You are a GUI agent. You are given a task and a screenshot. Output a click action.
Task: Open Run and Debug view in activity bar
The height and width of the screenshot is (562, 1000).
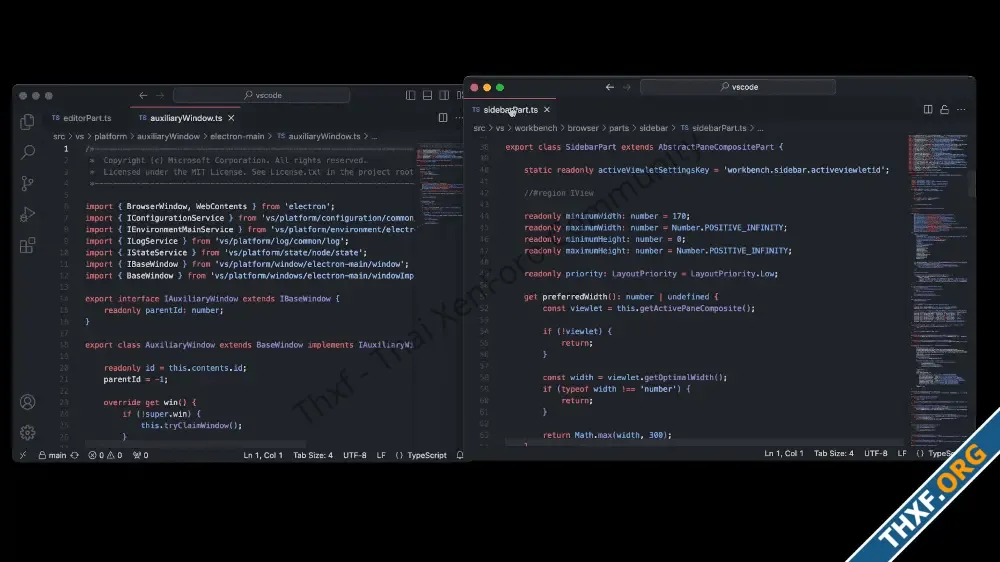[x=27, y=214]
